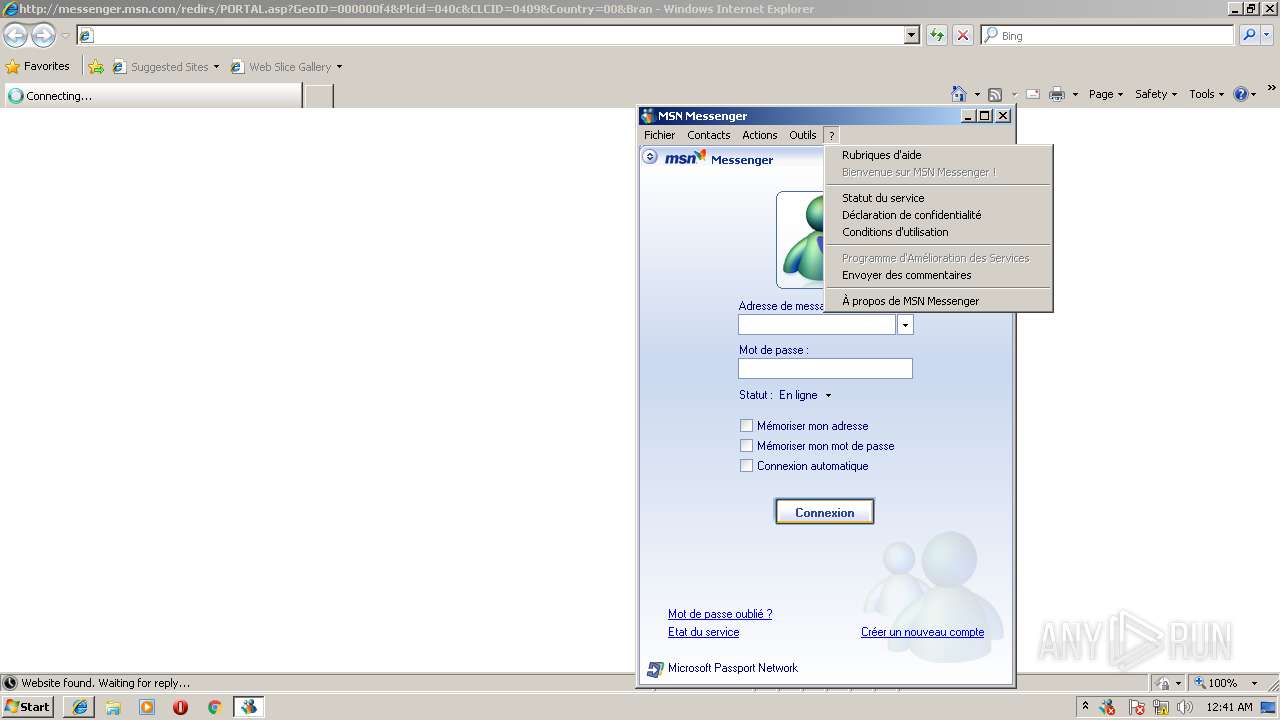Click the Read Mail envelope icon

(x=1033, y=94)
